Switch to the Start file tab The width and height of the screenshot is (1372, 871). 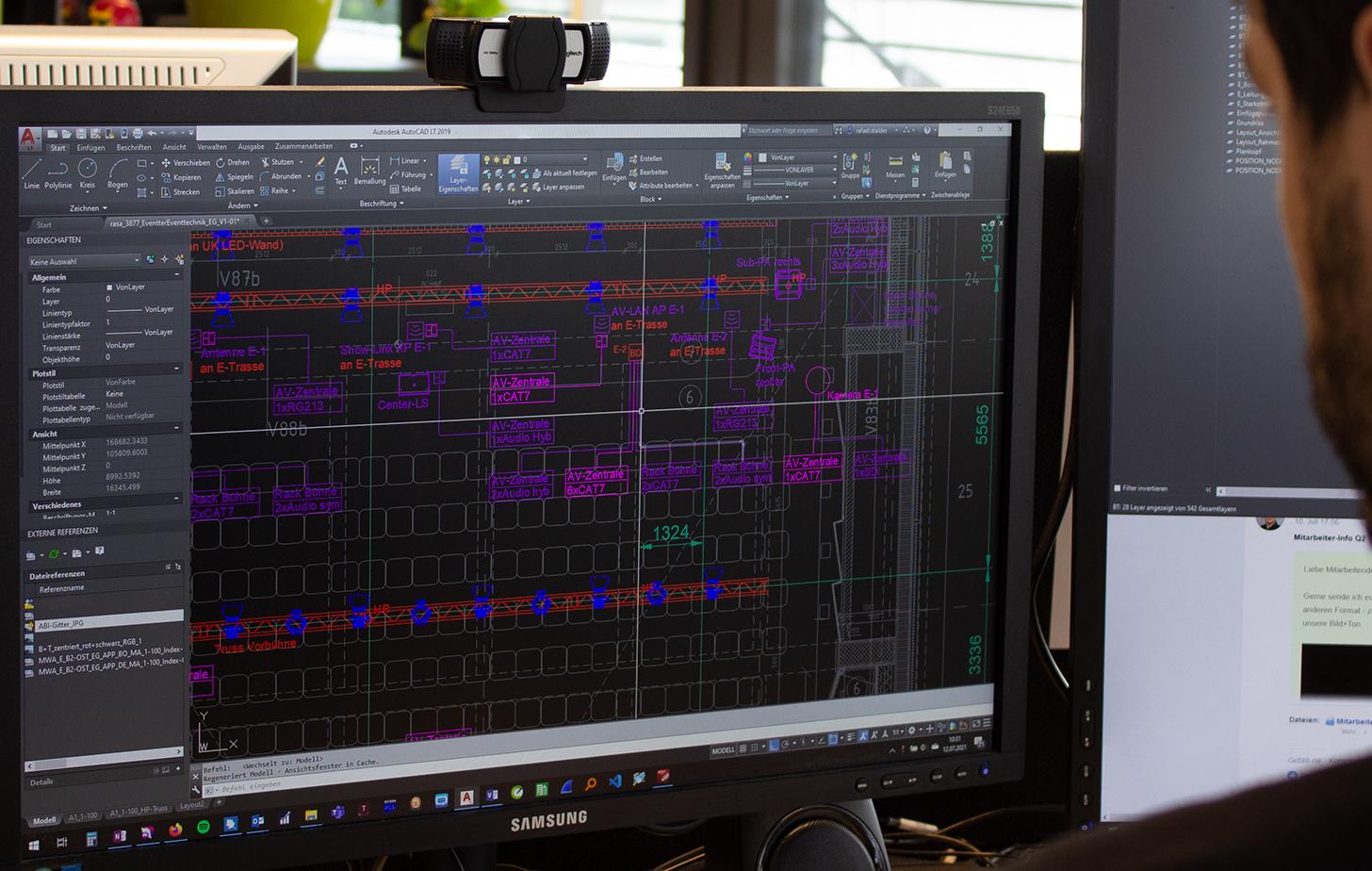click(44, 225)
